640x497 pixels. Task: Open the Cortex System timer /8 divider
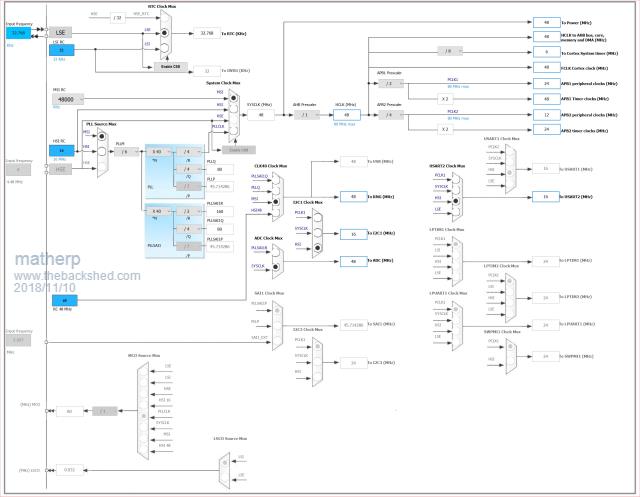pyautogui.click(x=450, y=50)
